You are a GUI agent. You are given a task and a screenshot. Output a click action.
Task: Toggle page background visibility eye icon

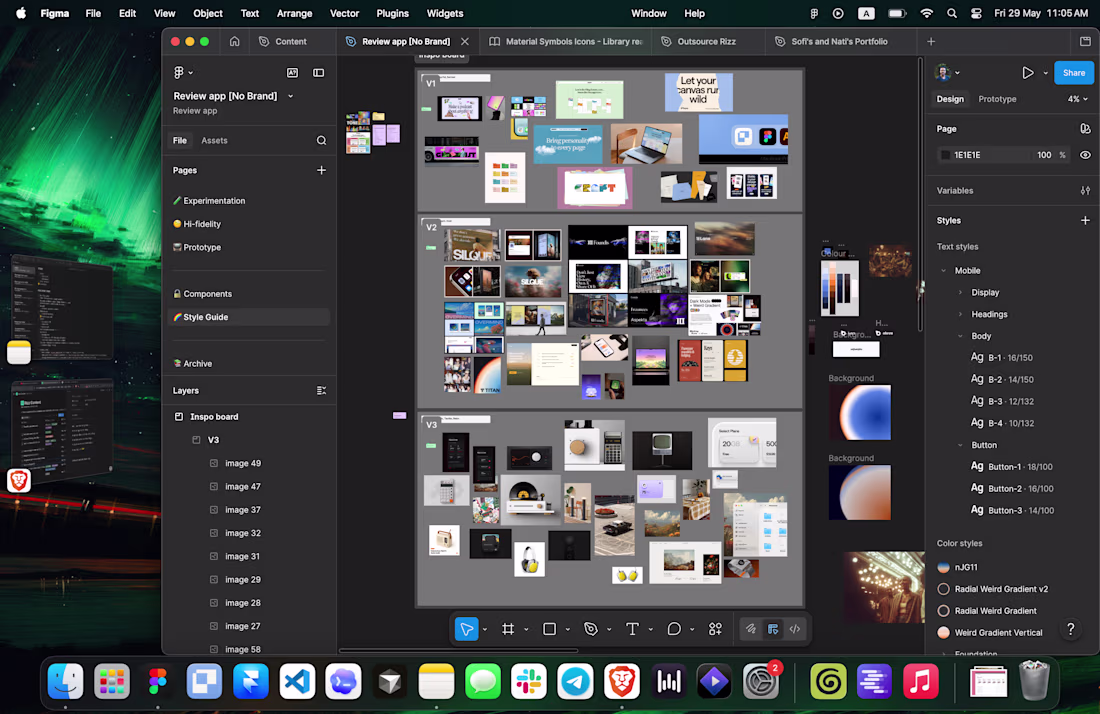click(1085, 155)
